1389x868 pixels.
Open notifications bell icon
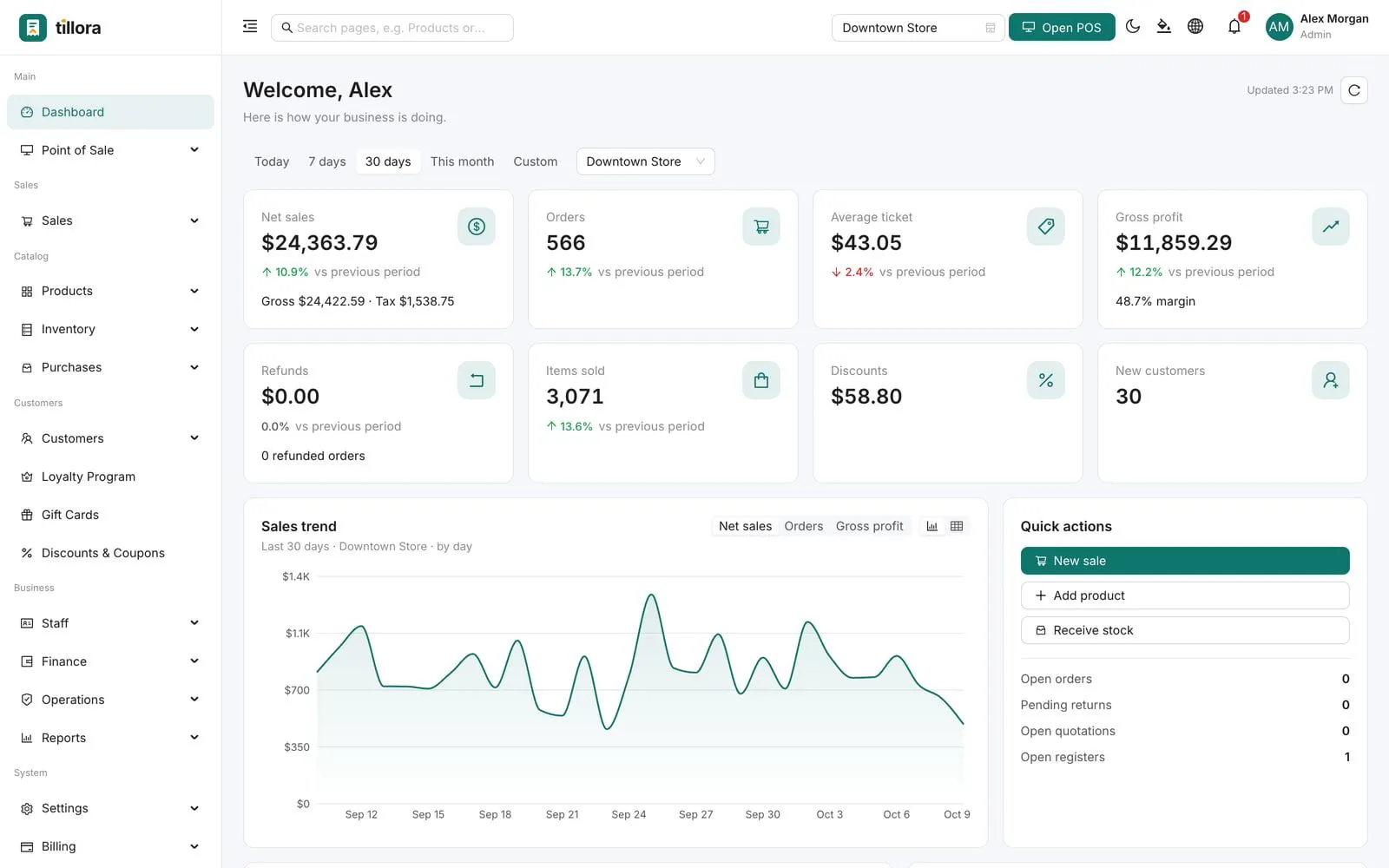click(x=1234, y=27)
